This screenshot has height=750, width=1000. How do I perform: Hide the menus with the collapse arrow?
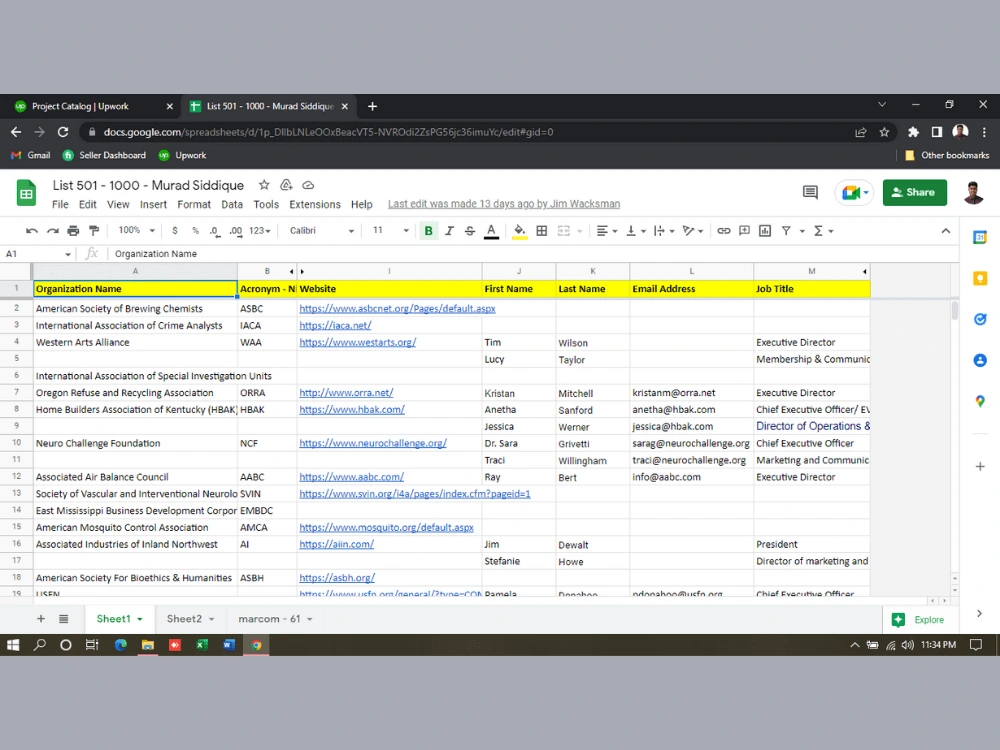pos(946,231)
